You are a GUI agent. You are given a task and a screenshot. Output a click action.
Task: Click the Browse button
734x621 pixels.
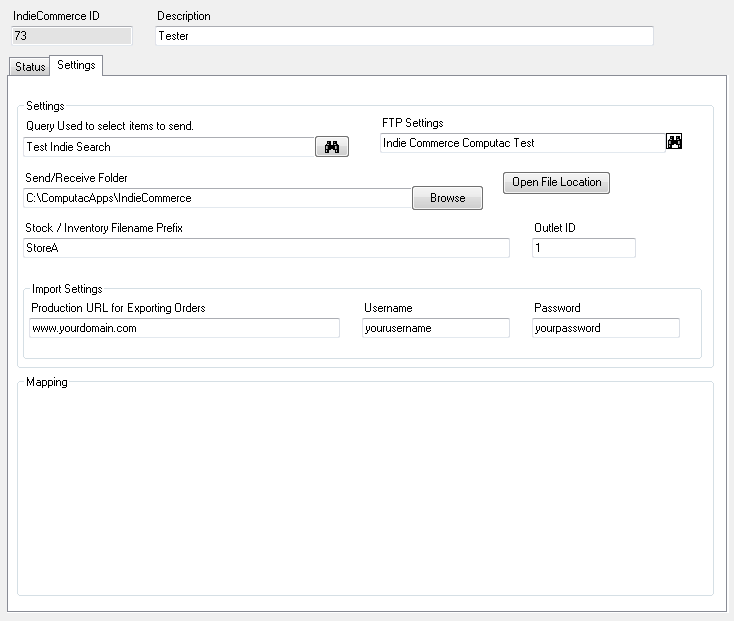(x=448, y=198)
